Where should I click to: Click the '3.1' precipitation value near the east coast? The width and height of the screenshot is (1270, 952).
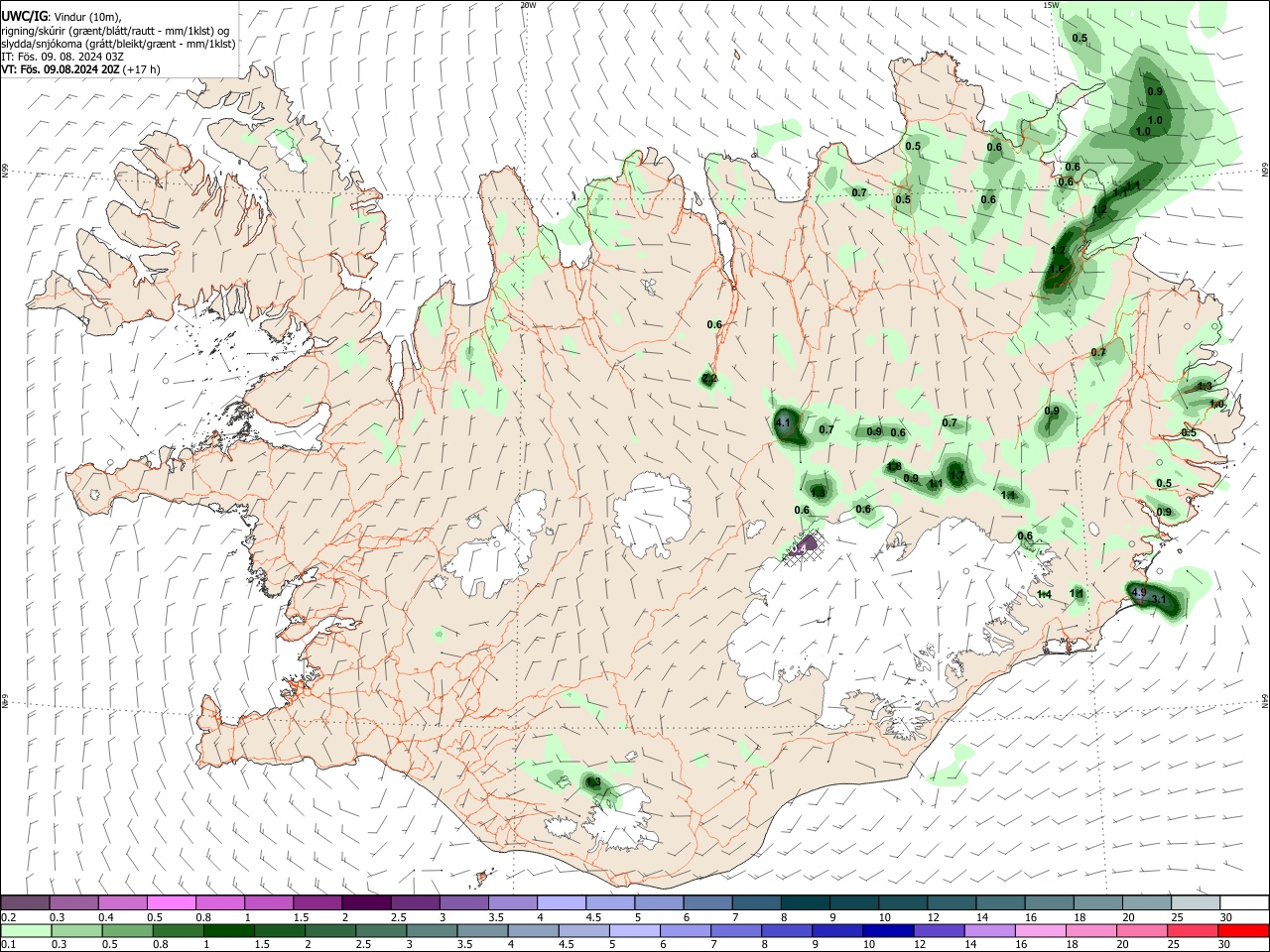pos(1158,600)
